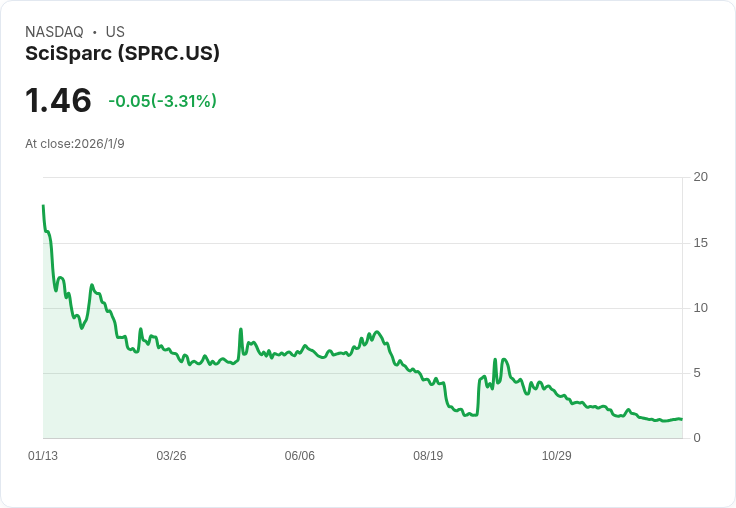The height and width of the screenshot is (508, 736).
Task: Click the -0.05(-3.31%) price change
Action: [162, 101]
